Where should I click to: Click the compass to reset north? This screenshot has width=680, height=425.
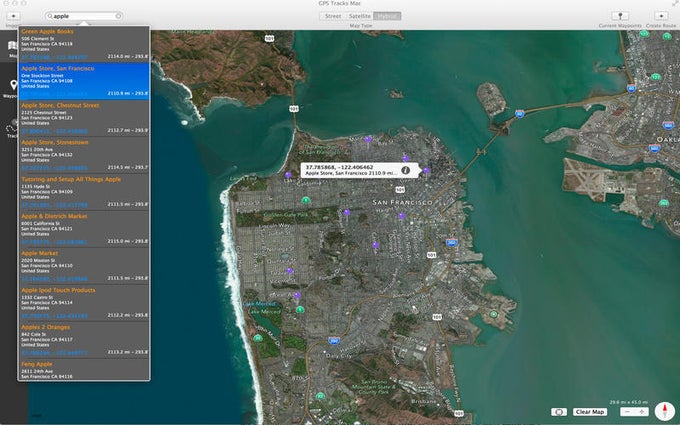click(x=664, y=411)
